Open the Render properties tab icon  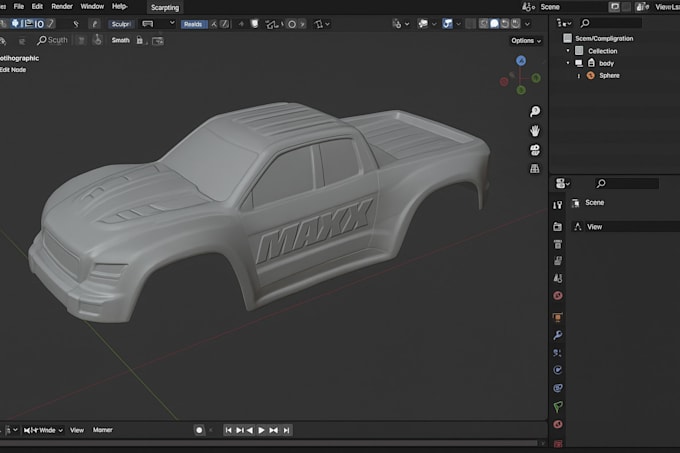(x=558, y=226)
